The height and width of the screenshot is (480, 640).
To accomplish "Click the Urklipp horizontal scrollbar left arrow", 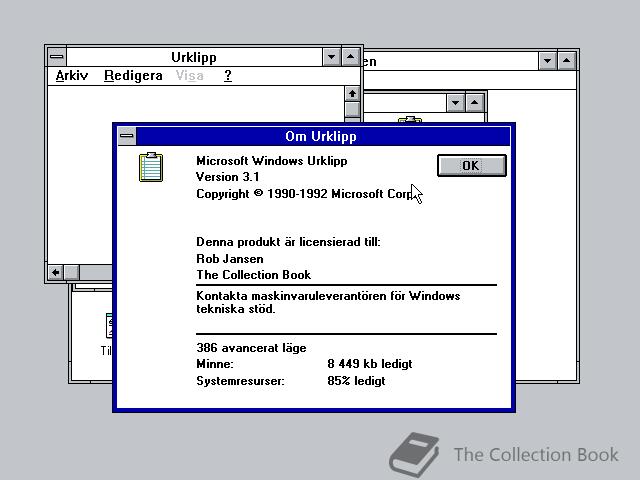I will [x=56, y=272].
